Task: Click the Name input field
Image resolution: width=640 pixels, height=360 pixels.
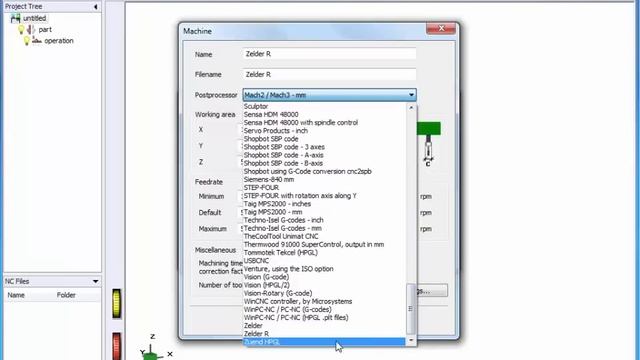Action: [x=329, y=54]
